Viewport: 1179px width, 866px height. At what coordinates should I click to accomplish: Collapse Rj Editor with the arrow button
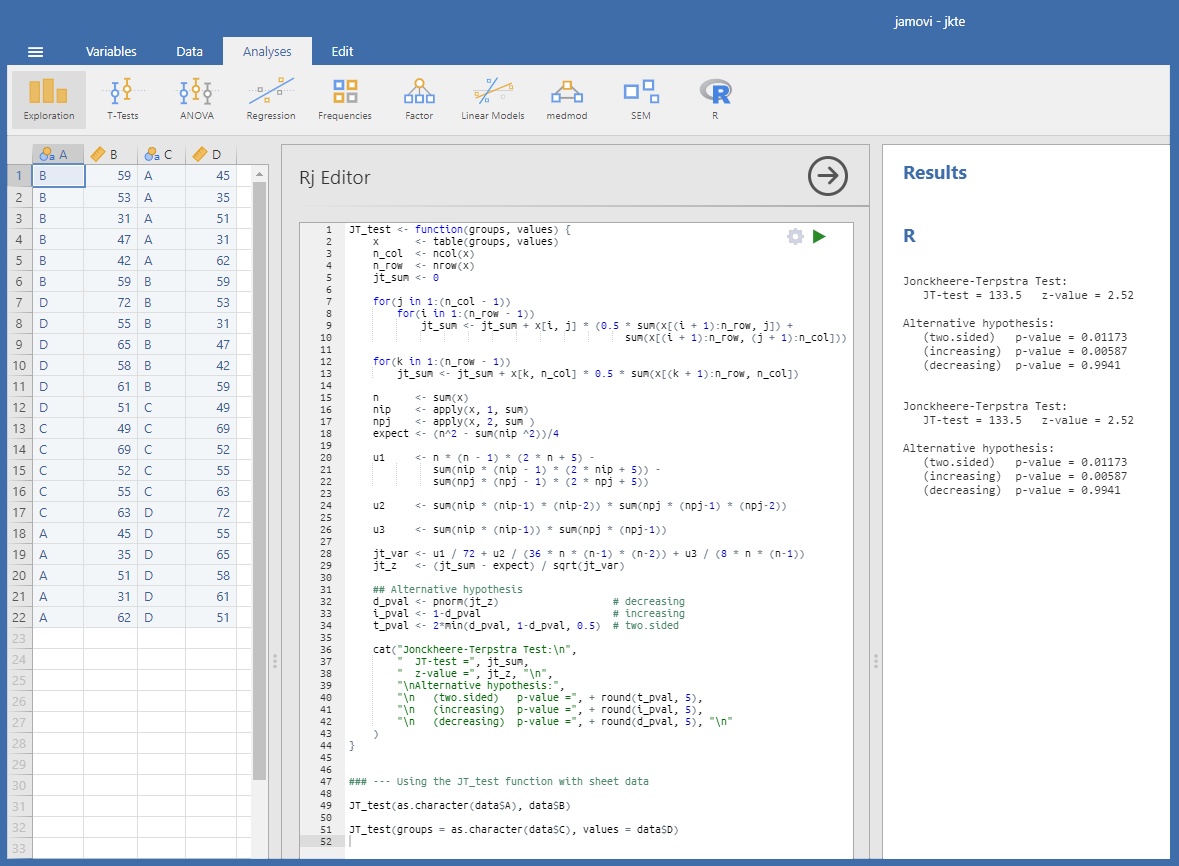click(827, 177)
